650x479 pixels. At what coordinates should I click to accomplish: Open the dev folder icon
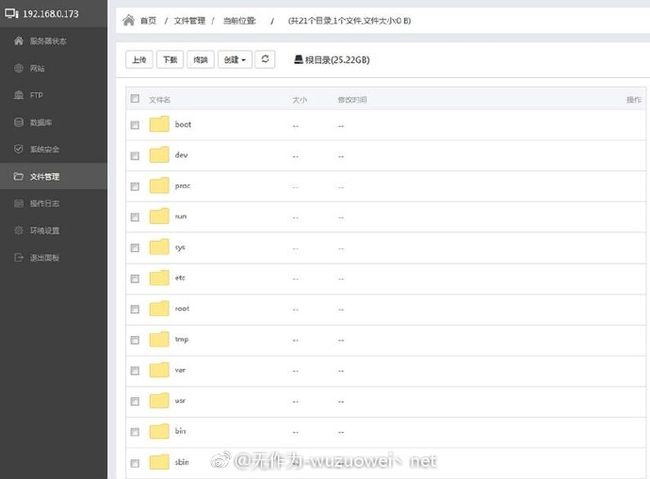[159, 155]
